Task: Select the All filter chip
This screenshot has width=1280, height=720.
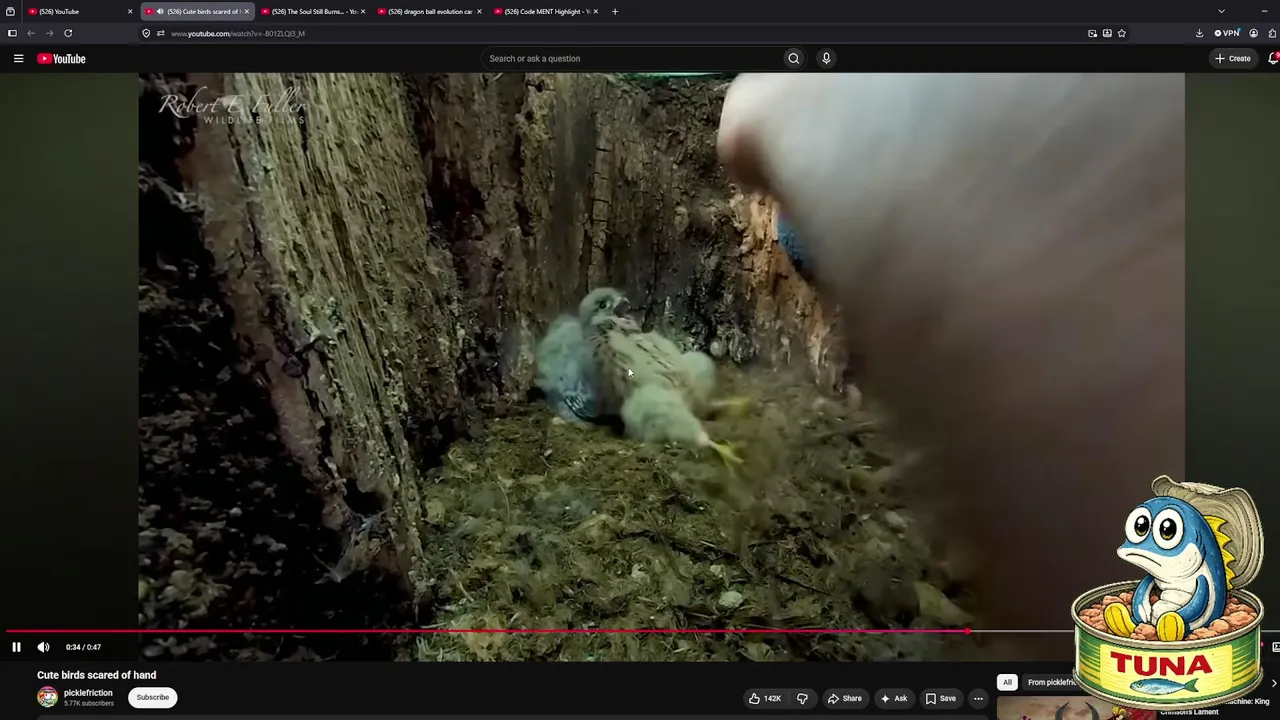Action: pos(1007,682)
